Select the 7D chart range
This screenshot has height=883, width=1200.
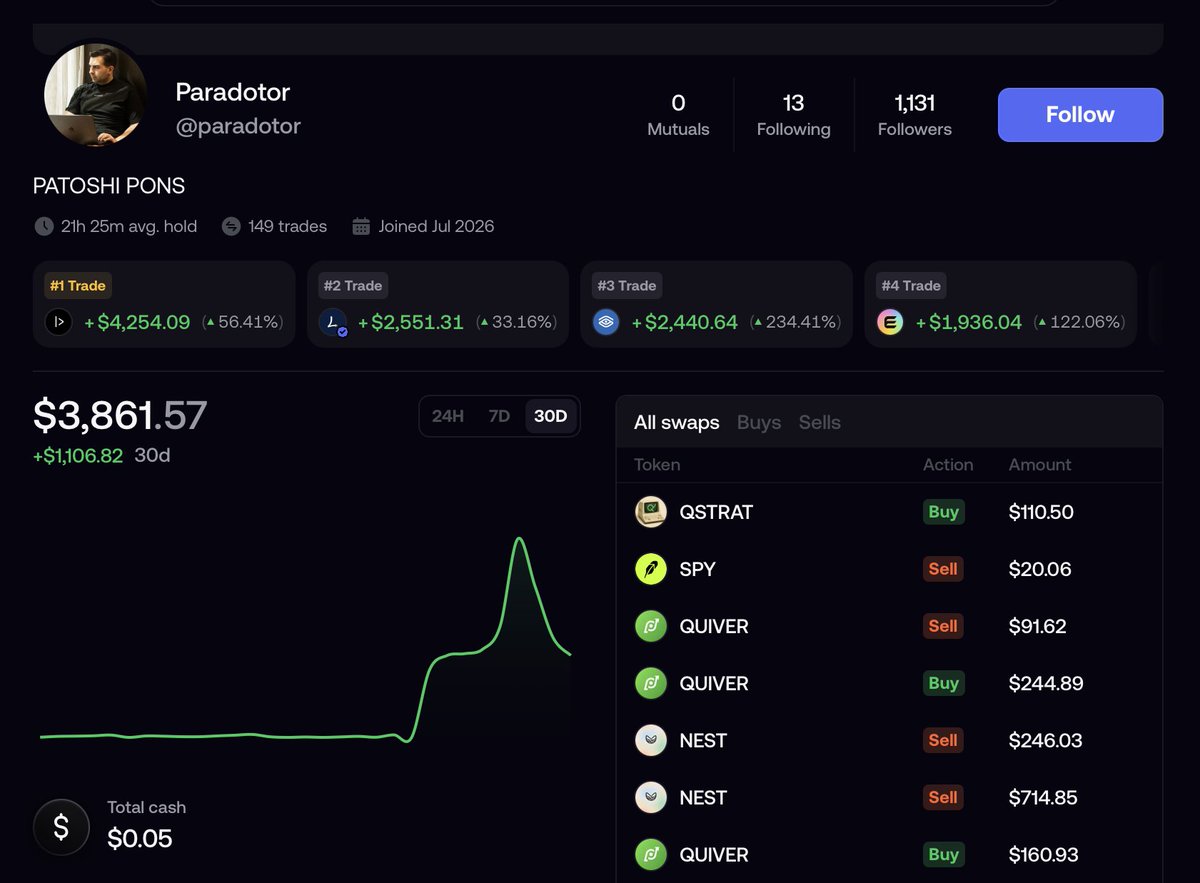[x=499, y=416]
